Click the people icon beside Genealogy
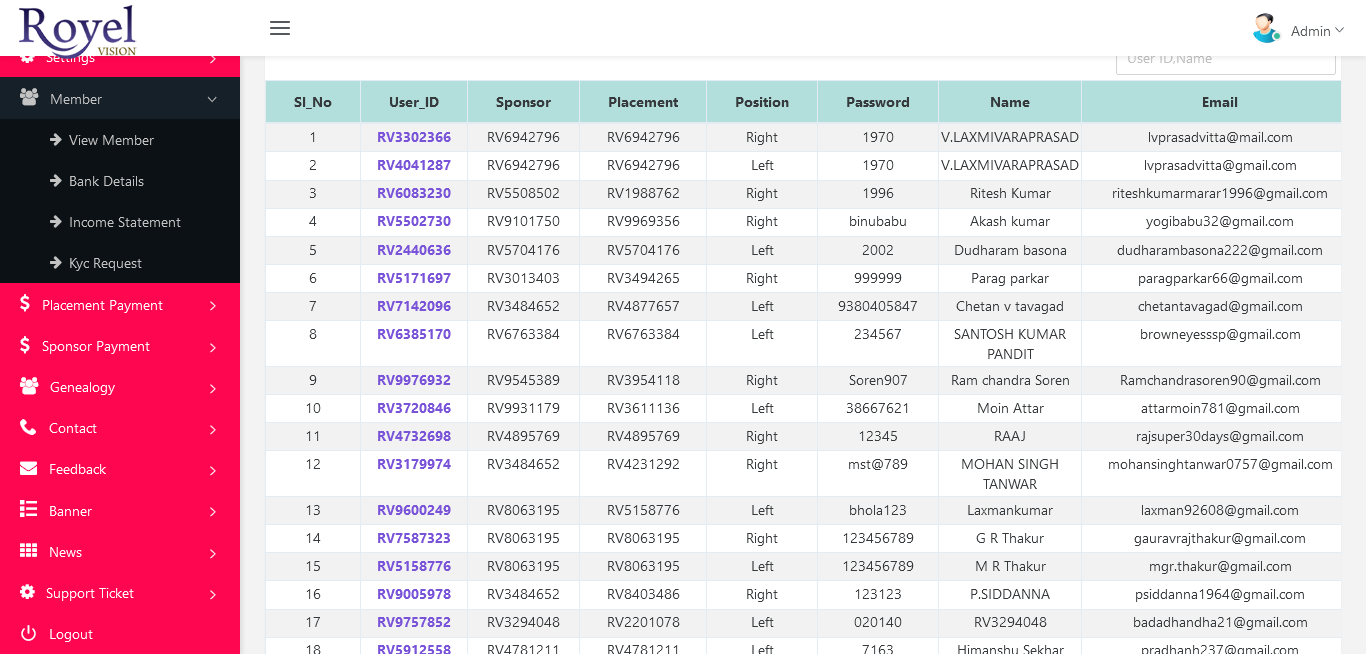The width and height of the screenshot is (1366, 654). point(29,386)
